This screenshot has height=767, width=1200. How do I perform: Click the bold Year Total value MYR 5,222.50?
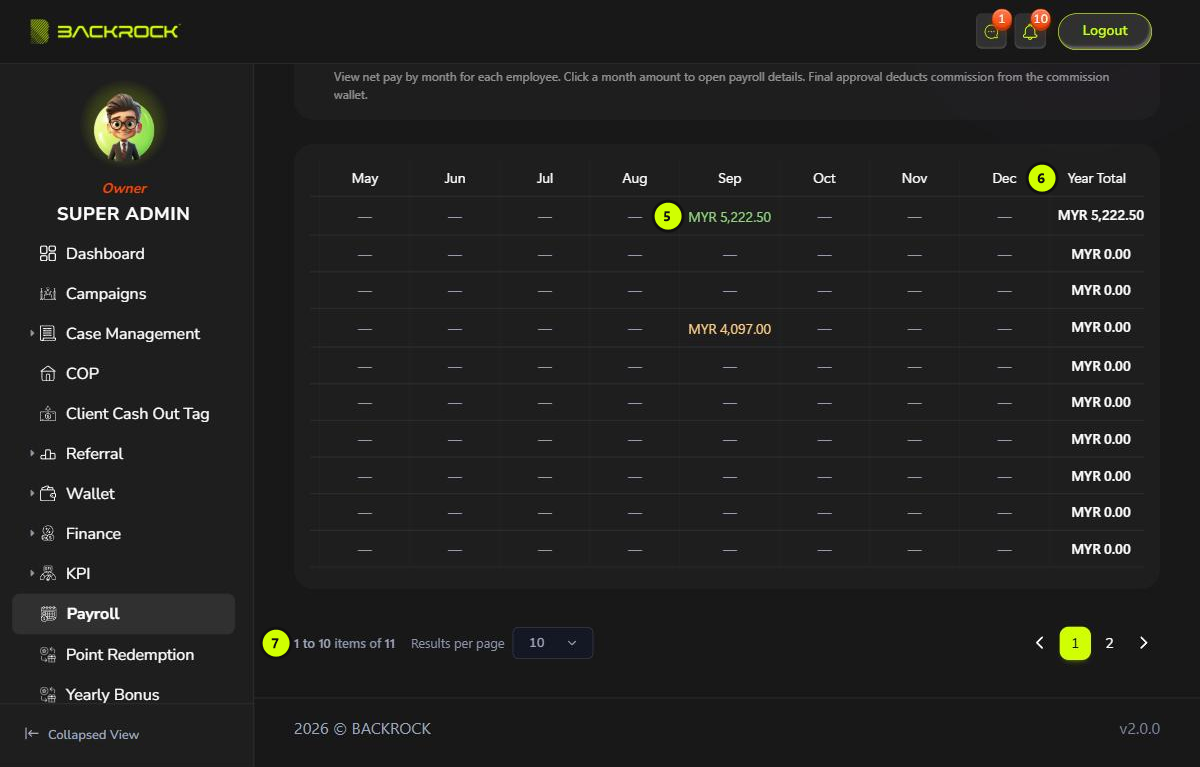(1101, 215)
